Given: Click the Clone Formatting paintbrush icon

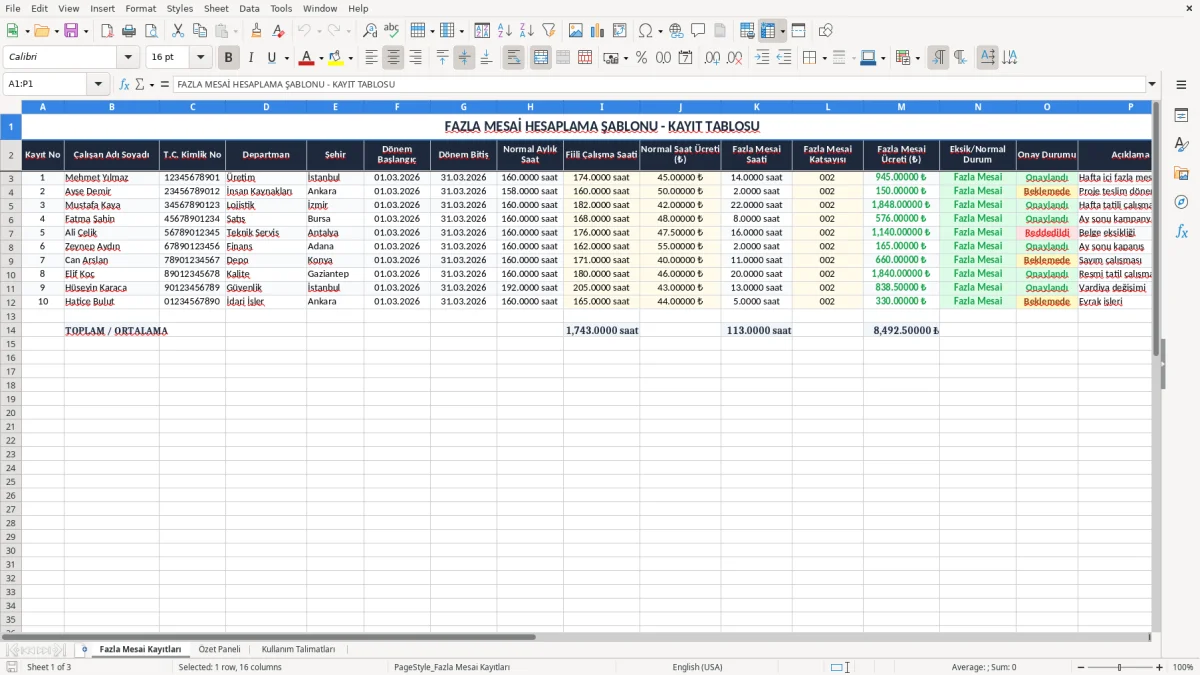Looking at the screenshot, I should point(257,31).
